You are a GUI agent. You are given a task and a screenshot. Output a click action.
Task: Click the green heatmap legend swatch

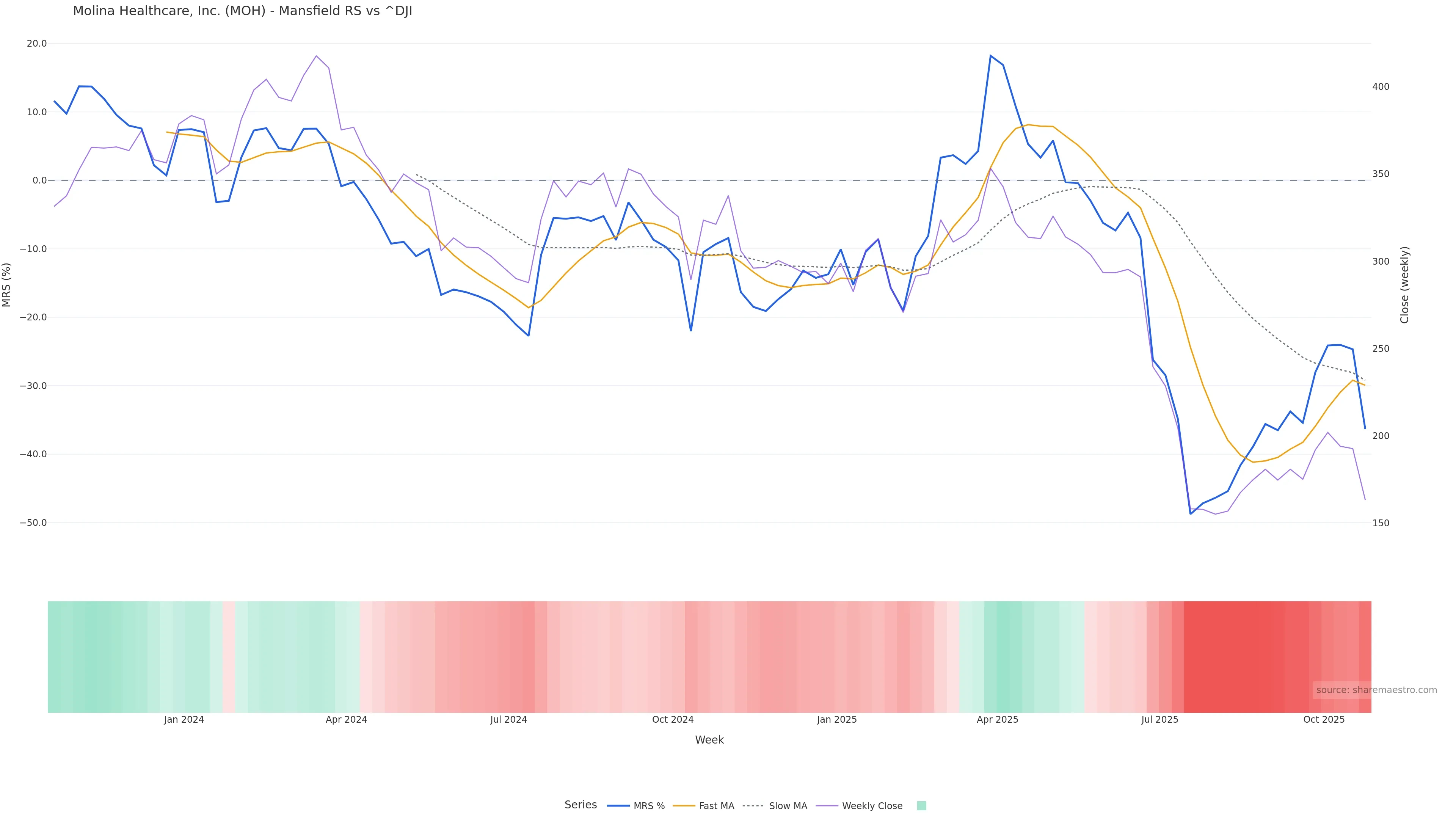tap(921, 806)
